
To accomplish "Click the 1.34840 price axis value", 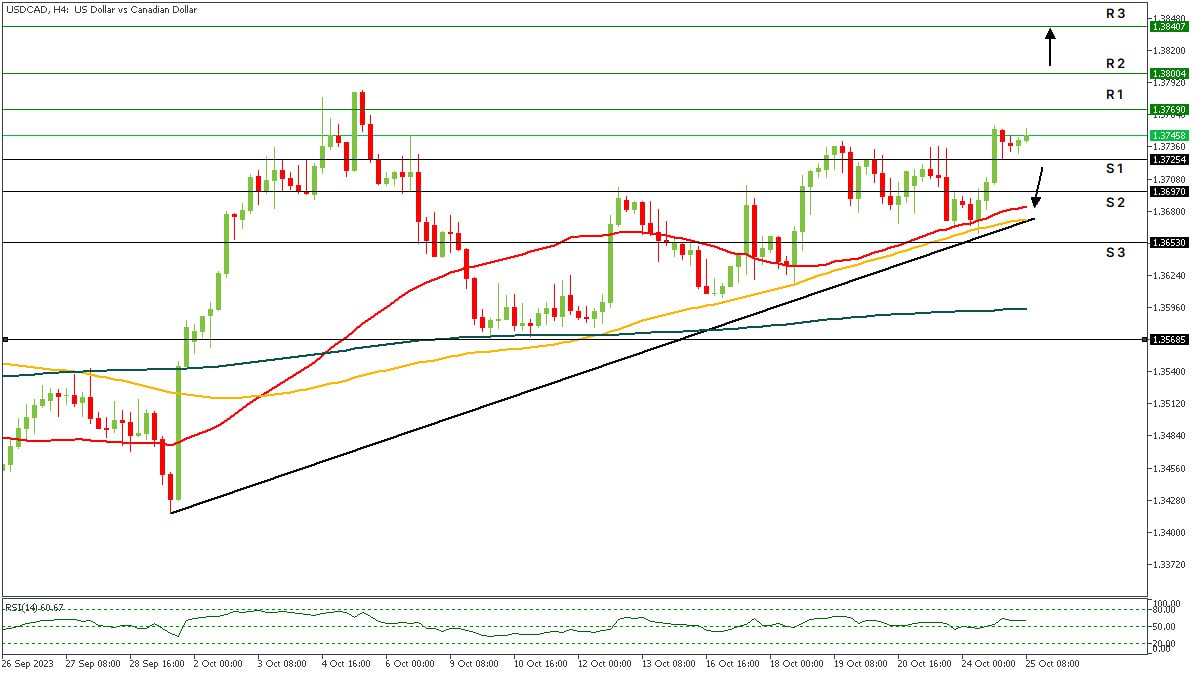I will tap(1168, 435).
